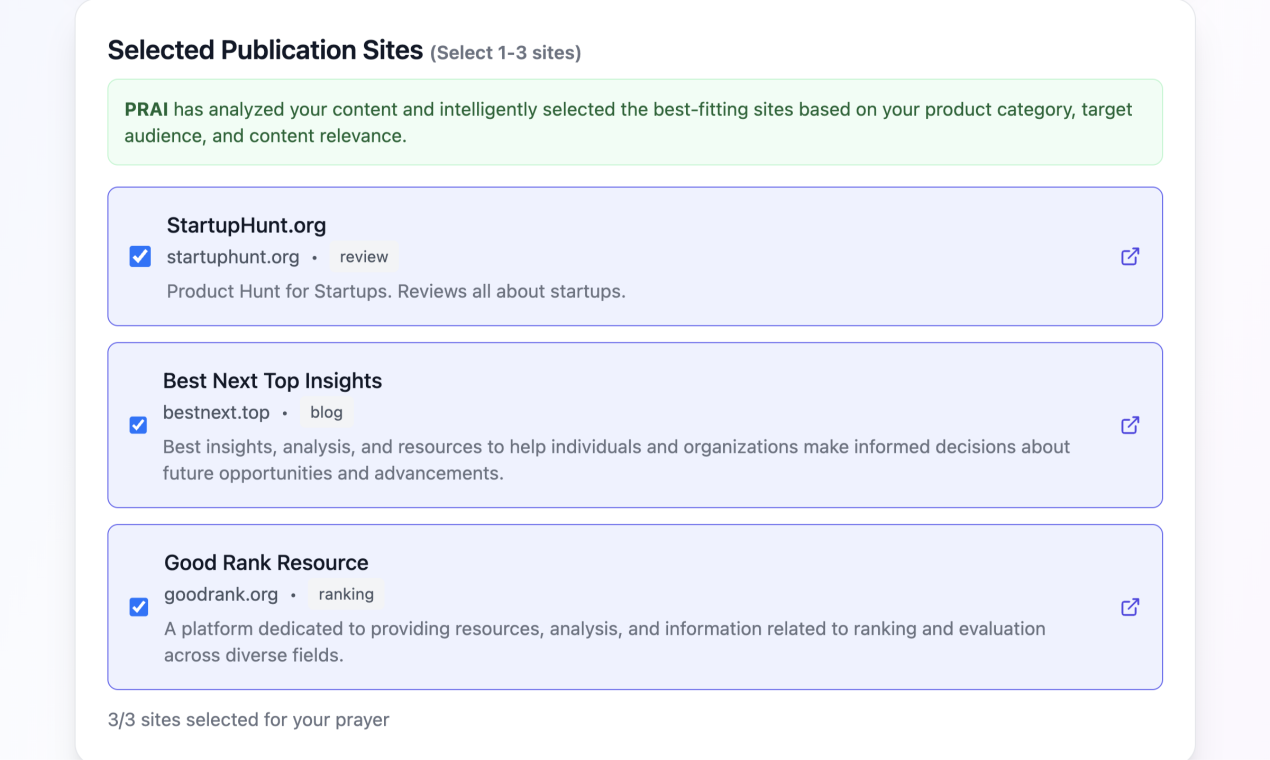Click the 3/3 sites selected status text
The width and height of the screenshot is (1270, 760).
[x=248, y=720]
